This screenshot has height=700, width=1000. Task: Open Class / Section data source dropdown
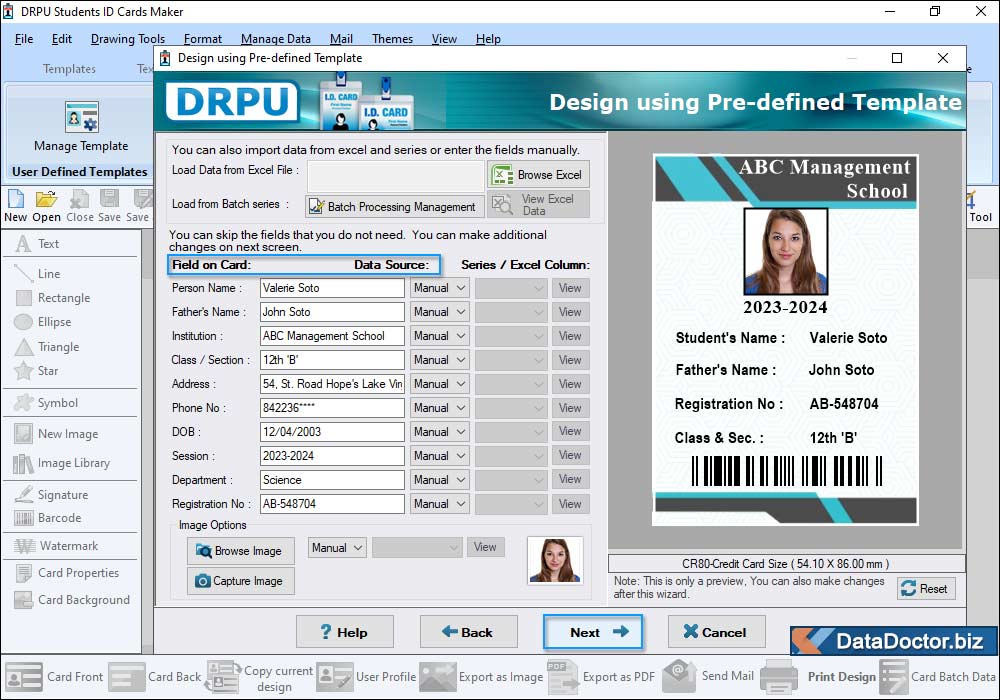pos(439,360)
